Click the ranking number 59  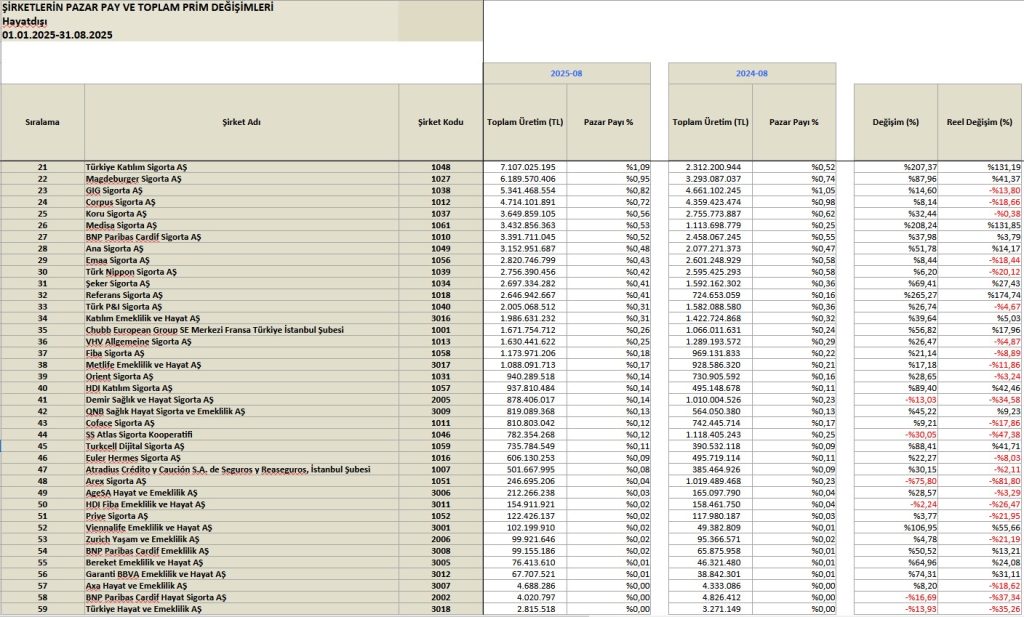pos(42,609)
